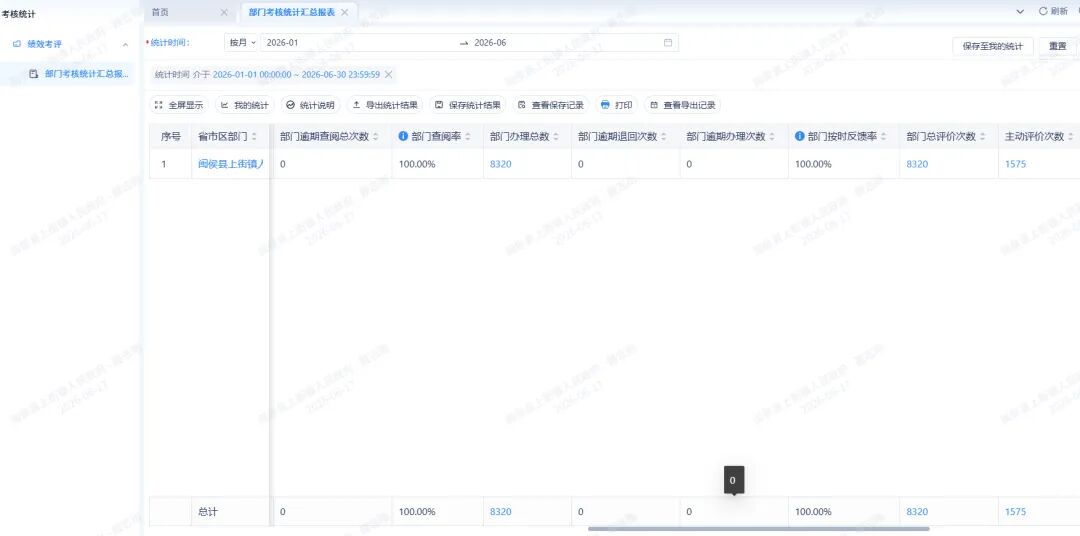Switch to the 首页 tab
Viewport: 1080px width, 536px height.
tap(160, 12)
